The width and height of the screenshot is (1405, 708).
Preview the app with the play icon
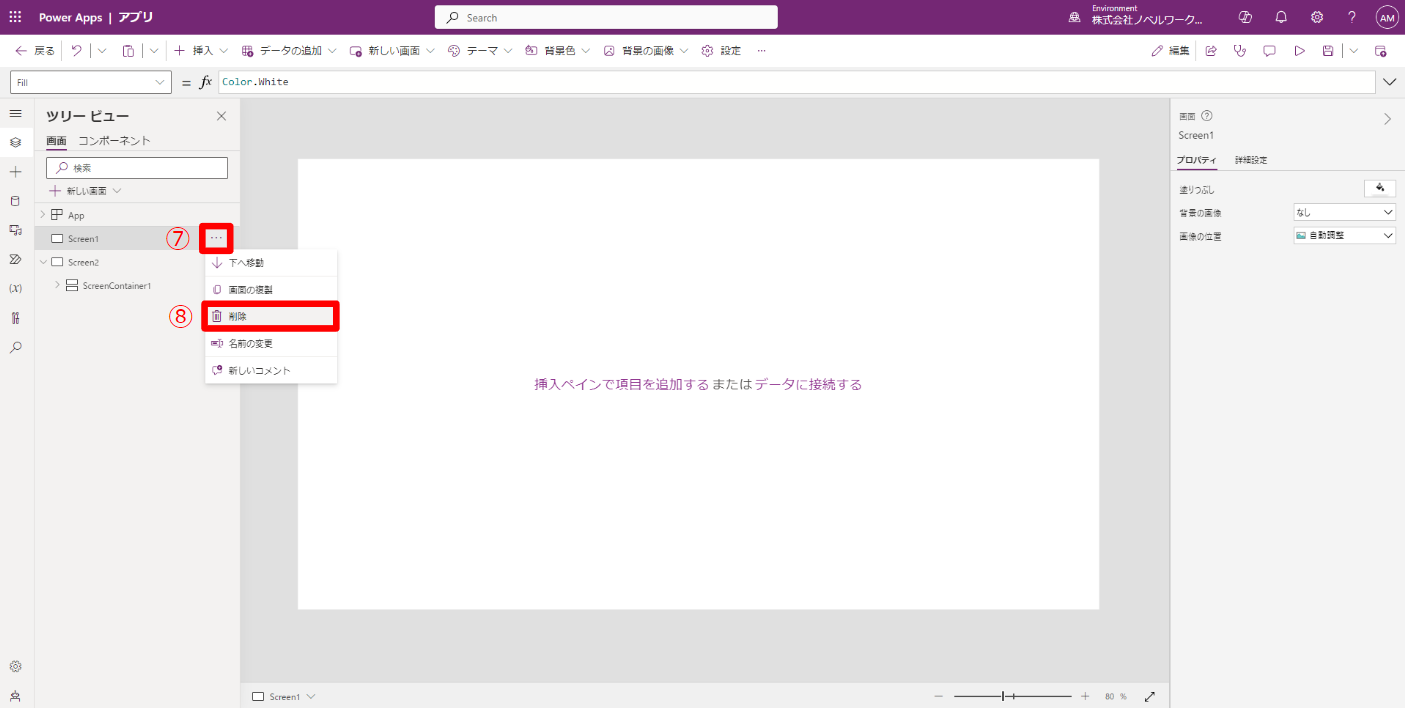click(1300, 50)
